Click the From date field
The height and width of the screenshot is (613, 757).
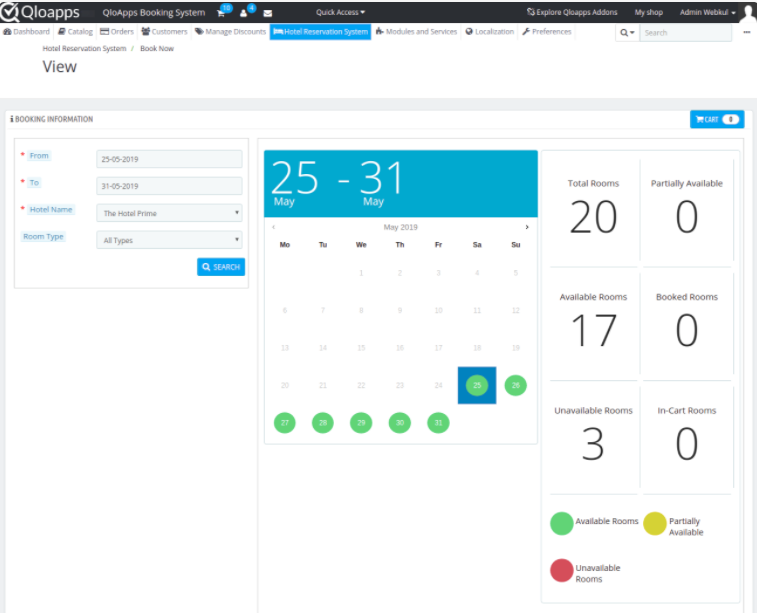[169, 159]
